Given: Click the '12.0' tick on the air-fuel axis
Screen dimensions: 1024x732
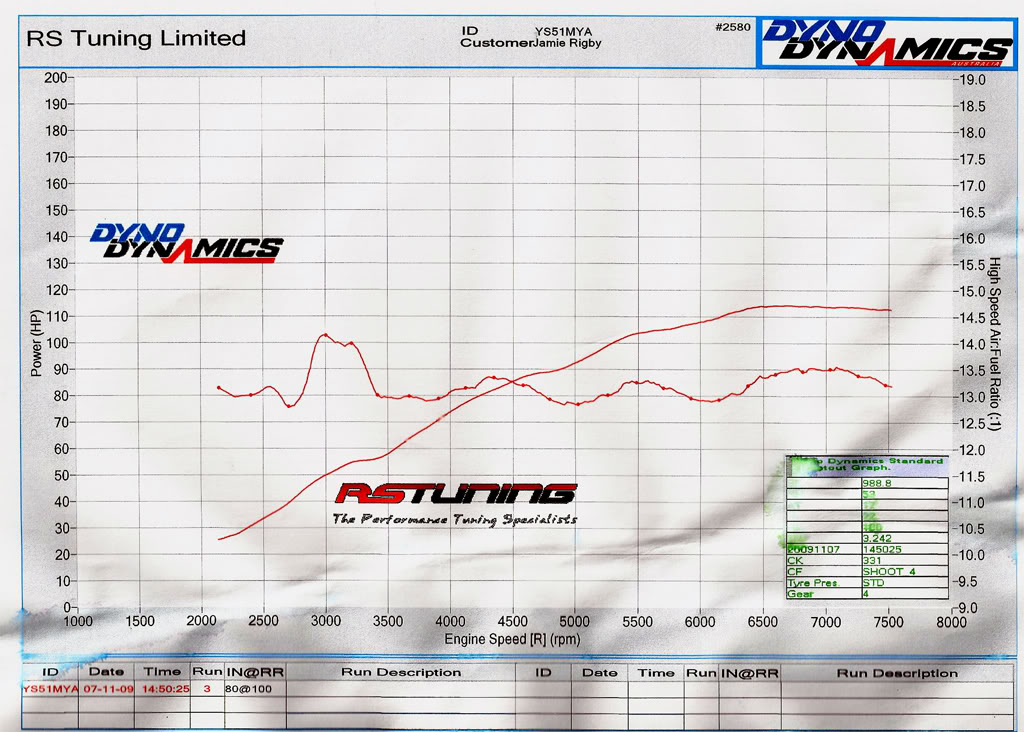Looking at the screenshot, I should coord(973,450).
